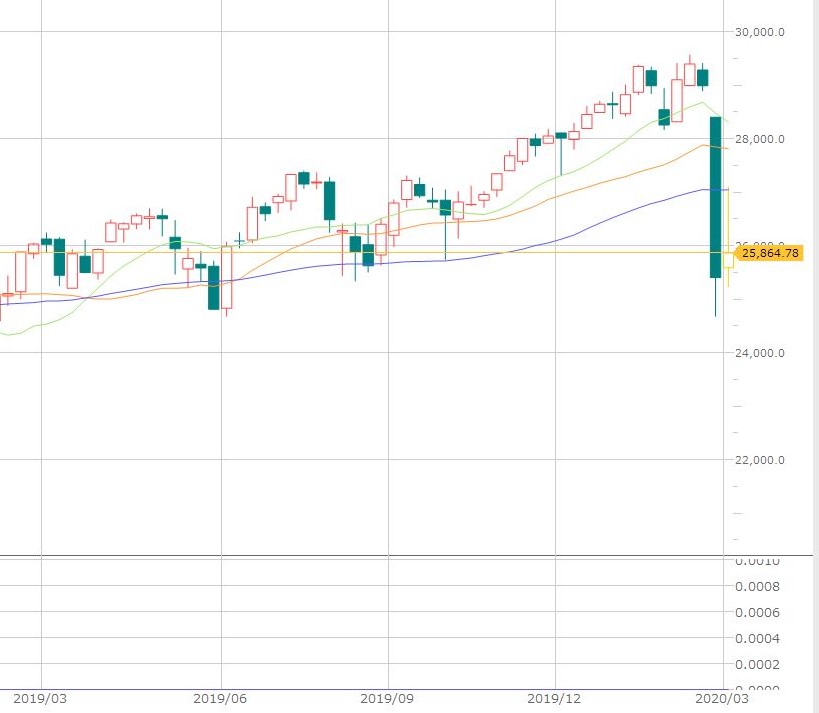
Task: Click the 2019/12 date axis label
Action: (x=554, y=698)
